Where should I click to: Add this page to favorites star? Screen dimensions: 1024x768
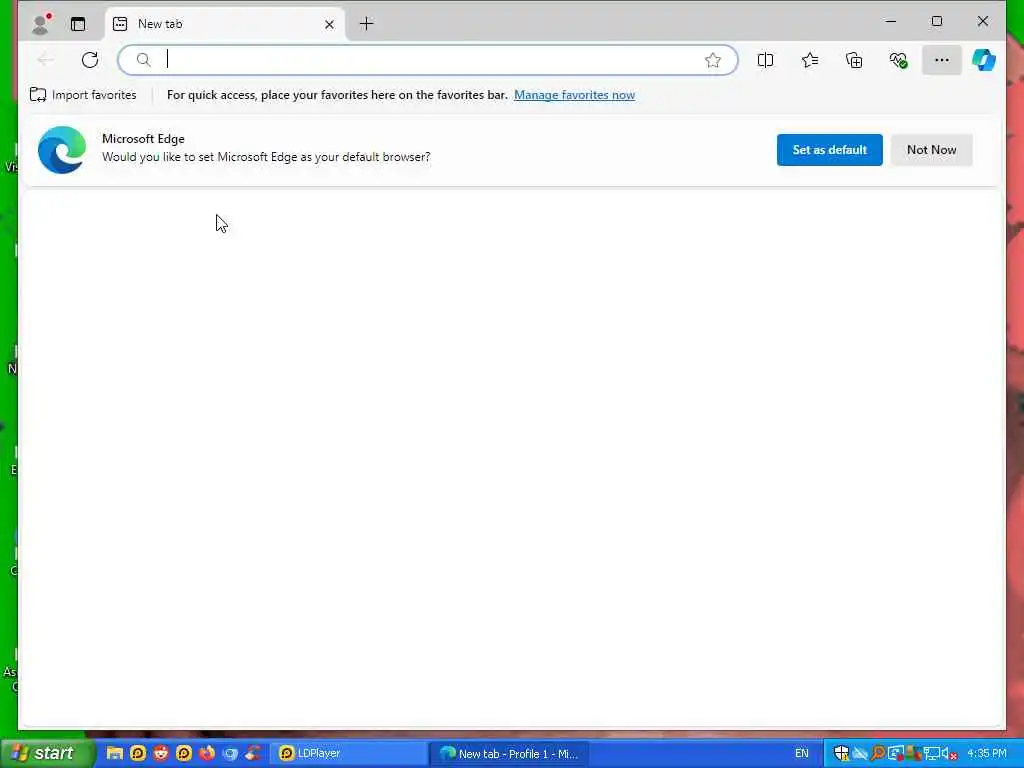712,60
